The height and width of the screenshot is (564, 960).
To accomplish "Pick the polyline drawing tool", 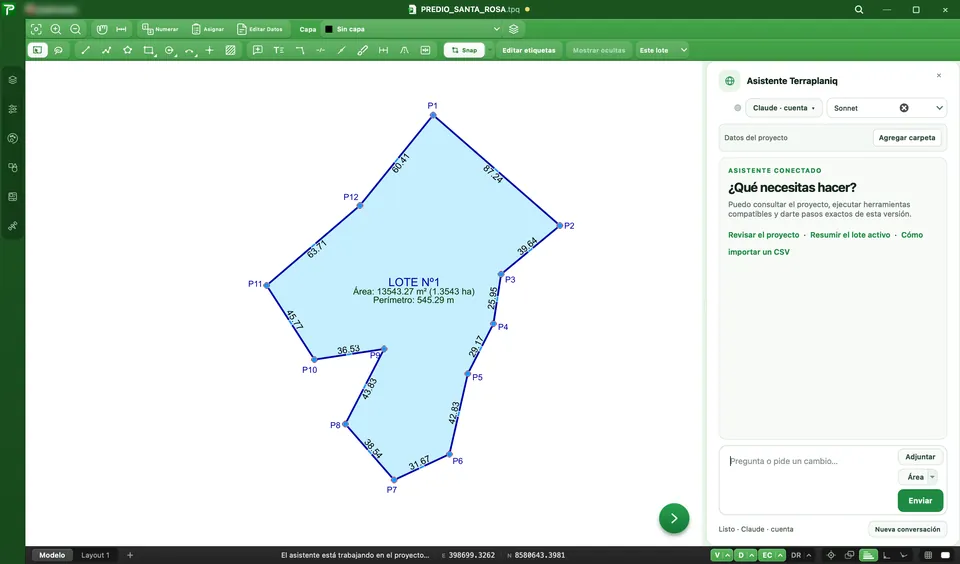I will click(x=107, y=50).
